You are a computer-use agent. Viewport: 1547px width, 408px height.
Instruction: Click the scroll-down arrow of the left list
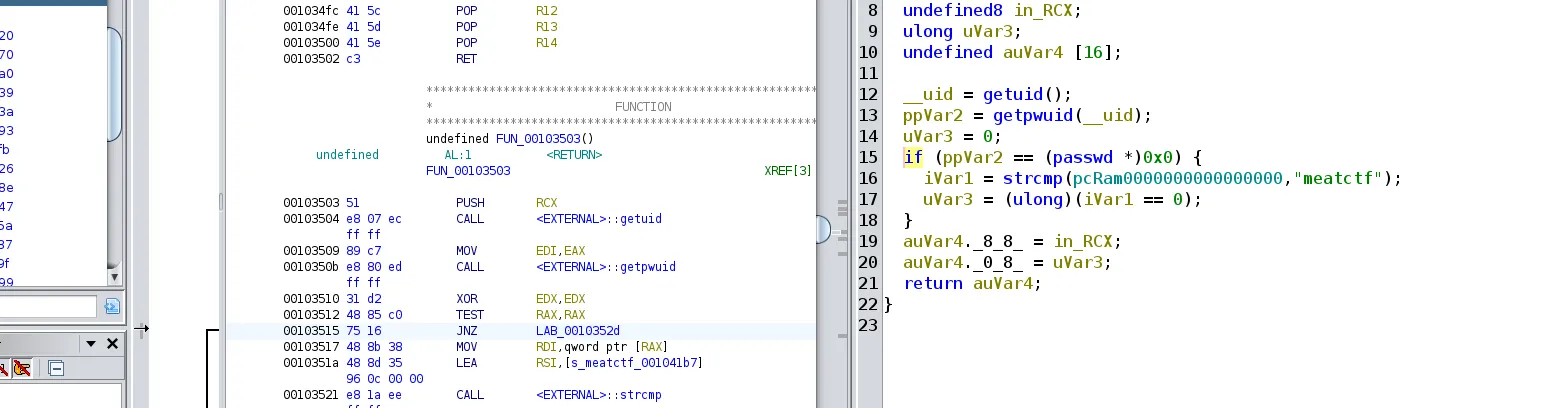114,278
